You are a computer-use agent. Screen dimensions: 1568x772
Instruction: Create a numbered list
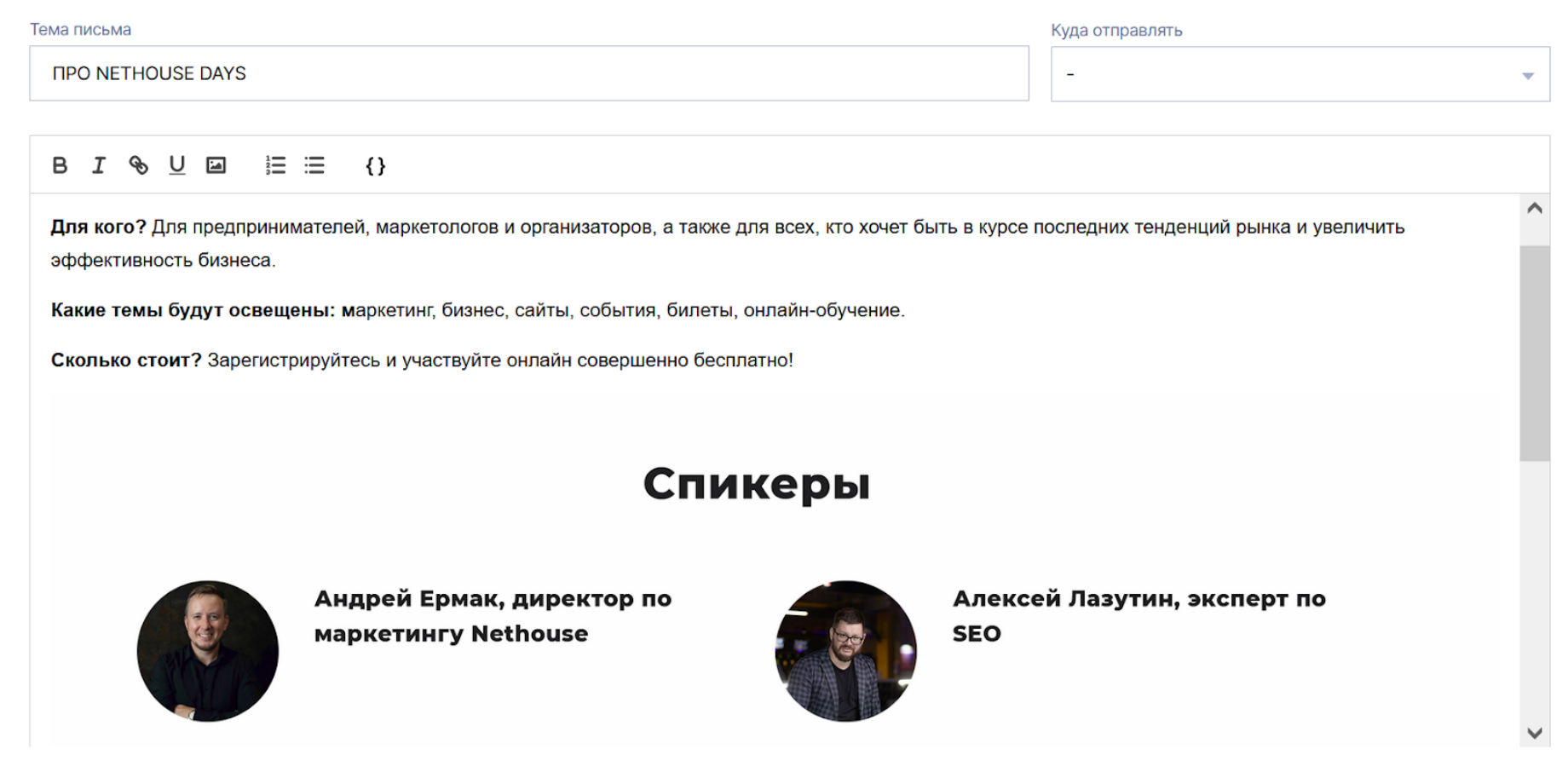(275, 165)
